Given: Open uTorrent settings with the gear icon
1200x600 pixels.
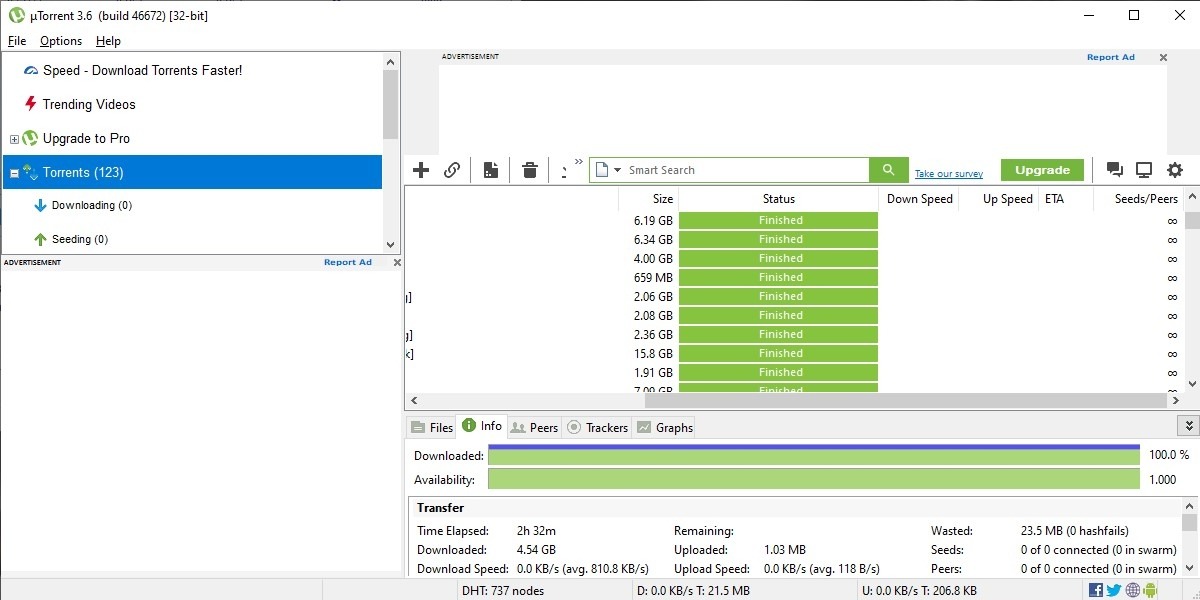Looking at the screenshot, I should click(x=1174, y=169).
